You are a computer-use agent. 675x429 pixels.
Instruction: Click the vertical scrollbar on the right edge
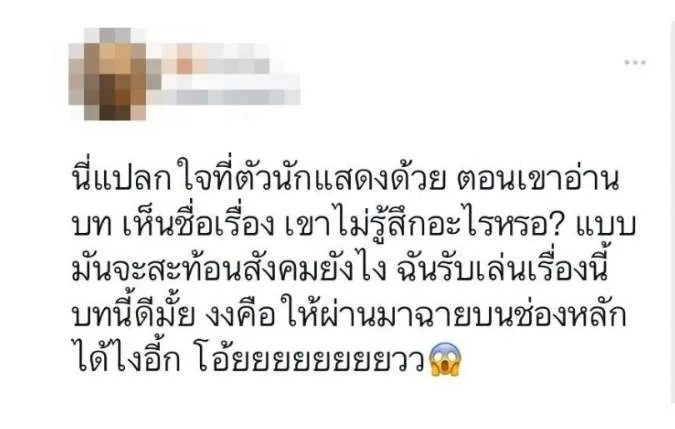click(x=672, y=214)
